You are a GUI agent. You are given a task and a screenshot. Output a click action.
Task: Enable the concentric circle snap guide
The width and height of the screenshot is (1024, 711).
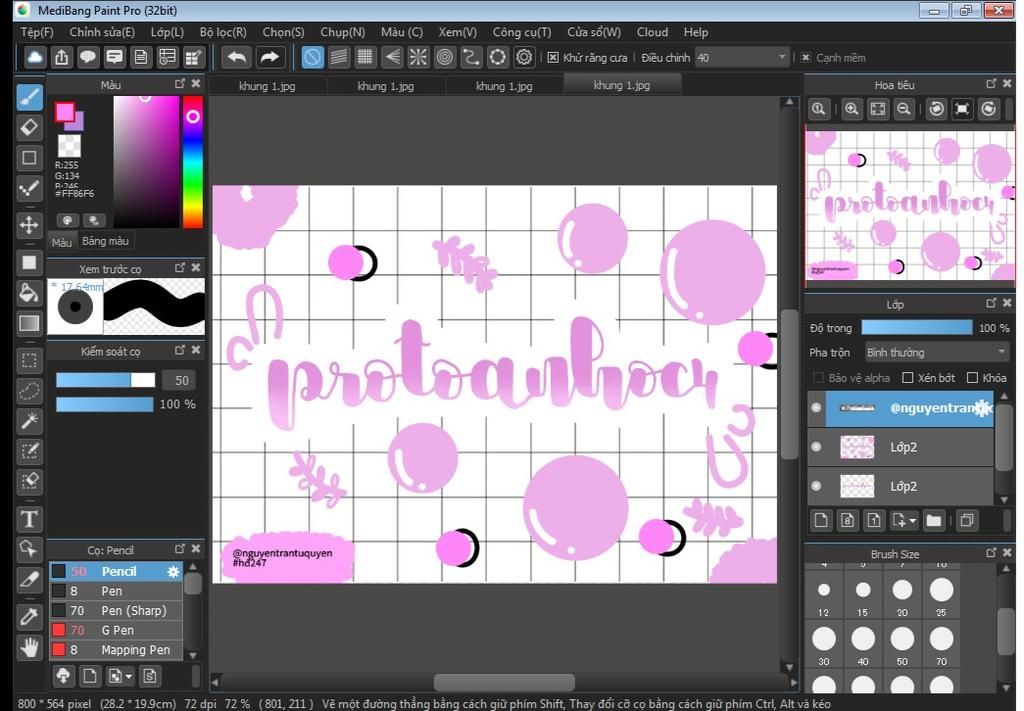(445, 57)
